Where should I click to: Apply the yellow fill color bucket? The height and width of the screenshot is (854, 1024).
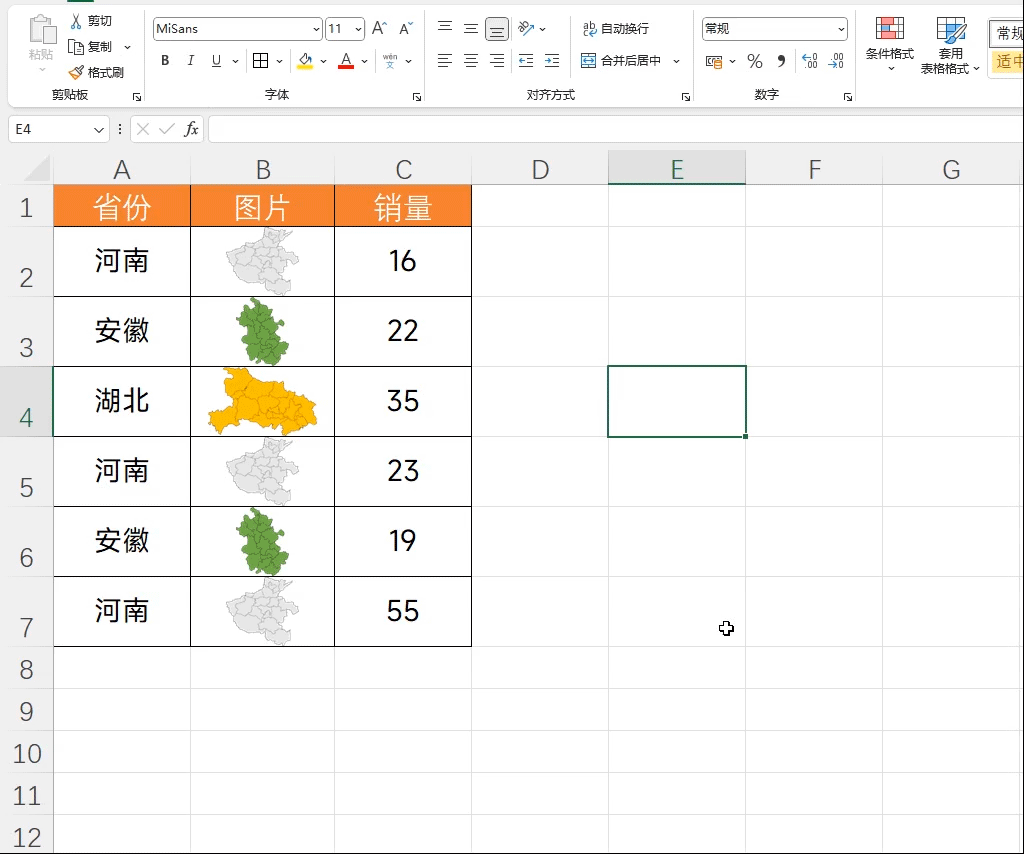click(305, 61)
